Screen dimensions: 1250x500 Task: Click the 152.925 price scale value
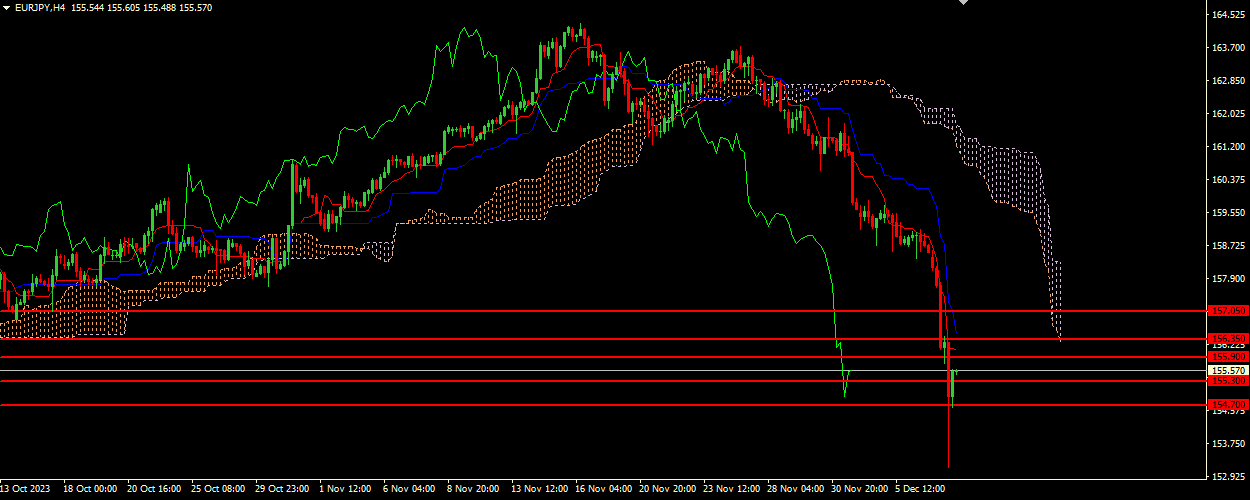click(x=1226, y=476)
